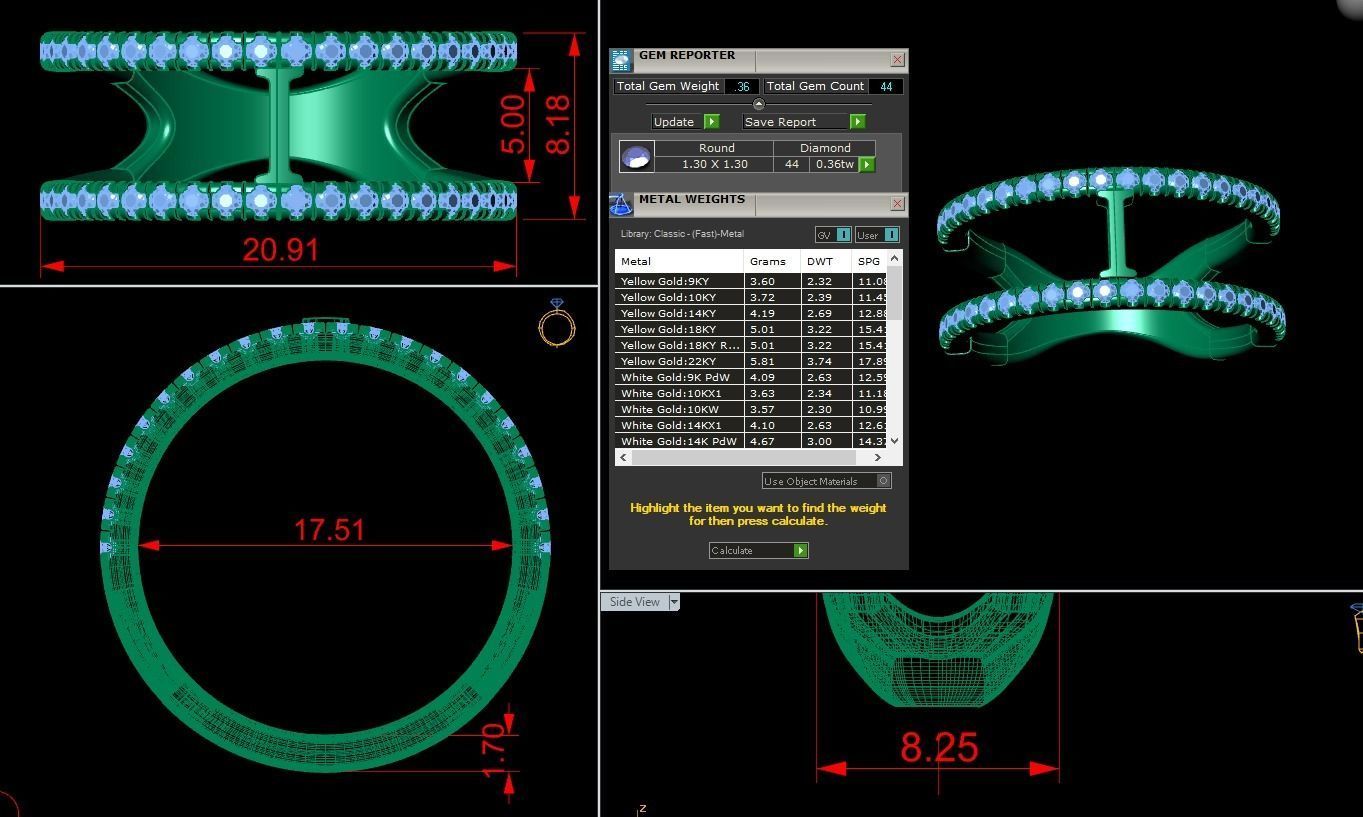
Task: Close the Gem Reporter panel
Action: point(897,60)
